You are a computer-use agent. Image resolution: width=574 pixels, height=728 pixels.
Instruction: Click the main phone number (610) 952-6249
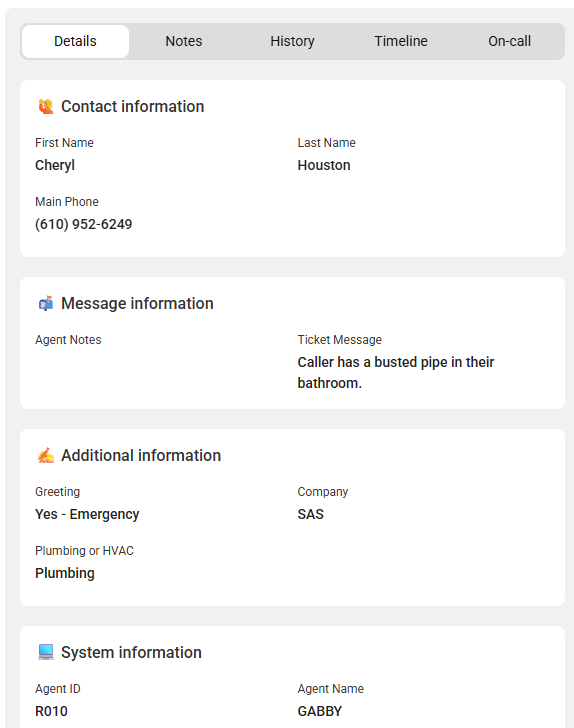84,224
